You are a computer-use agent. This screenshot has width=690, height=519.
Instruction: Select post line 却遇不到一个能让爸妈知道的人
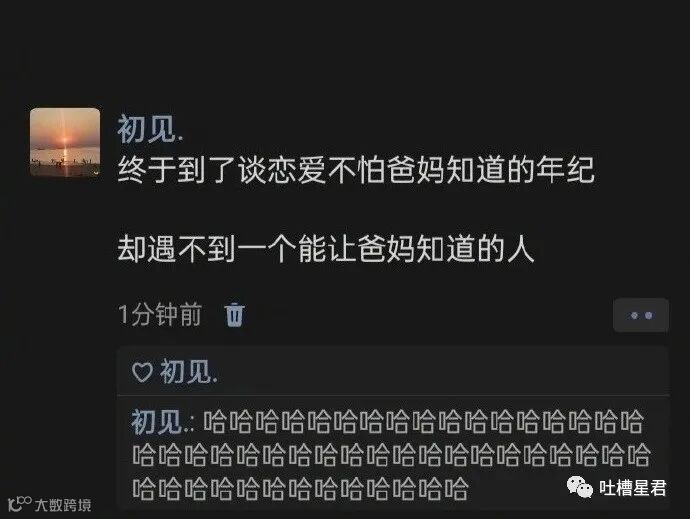pos(326,249)
